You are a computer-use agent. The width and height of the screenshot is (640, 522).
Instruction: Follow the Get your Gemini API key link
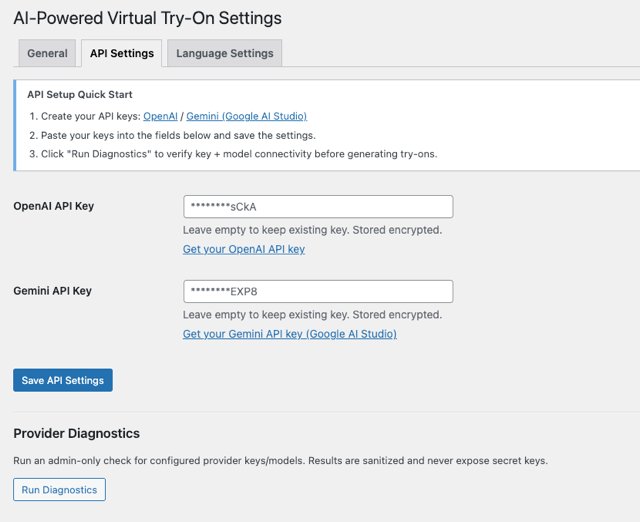(290, 334)
